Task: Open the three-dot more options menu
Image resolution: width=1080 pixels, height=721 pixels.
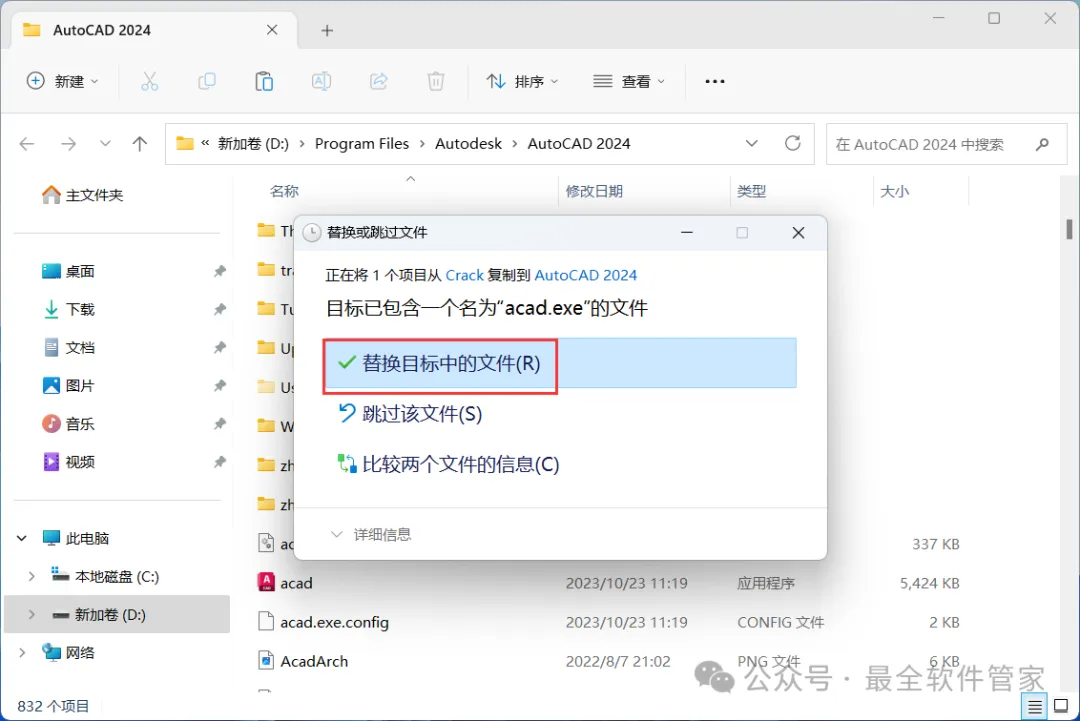Action: 715,81
